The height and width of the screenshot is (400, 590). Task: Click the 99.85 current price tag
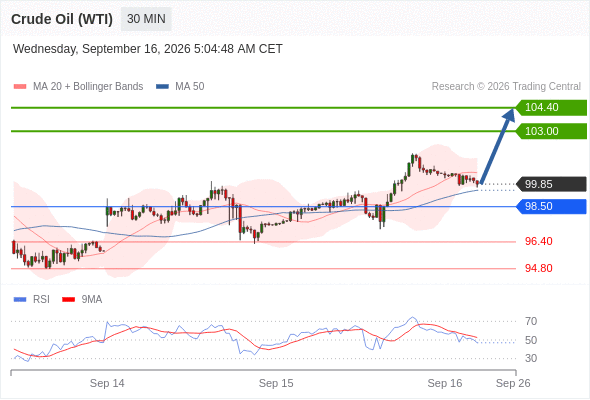[x=551, y=184]
